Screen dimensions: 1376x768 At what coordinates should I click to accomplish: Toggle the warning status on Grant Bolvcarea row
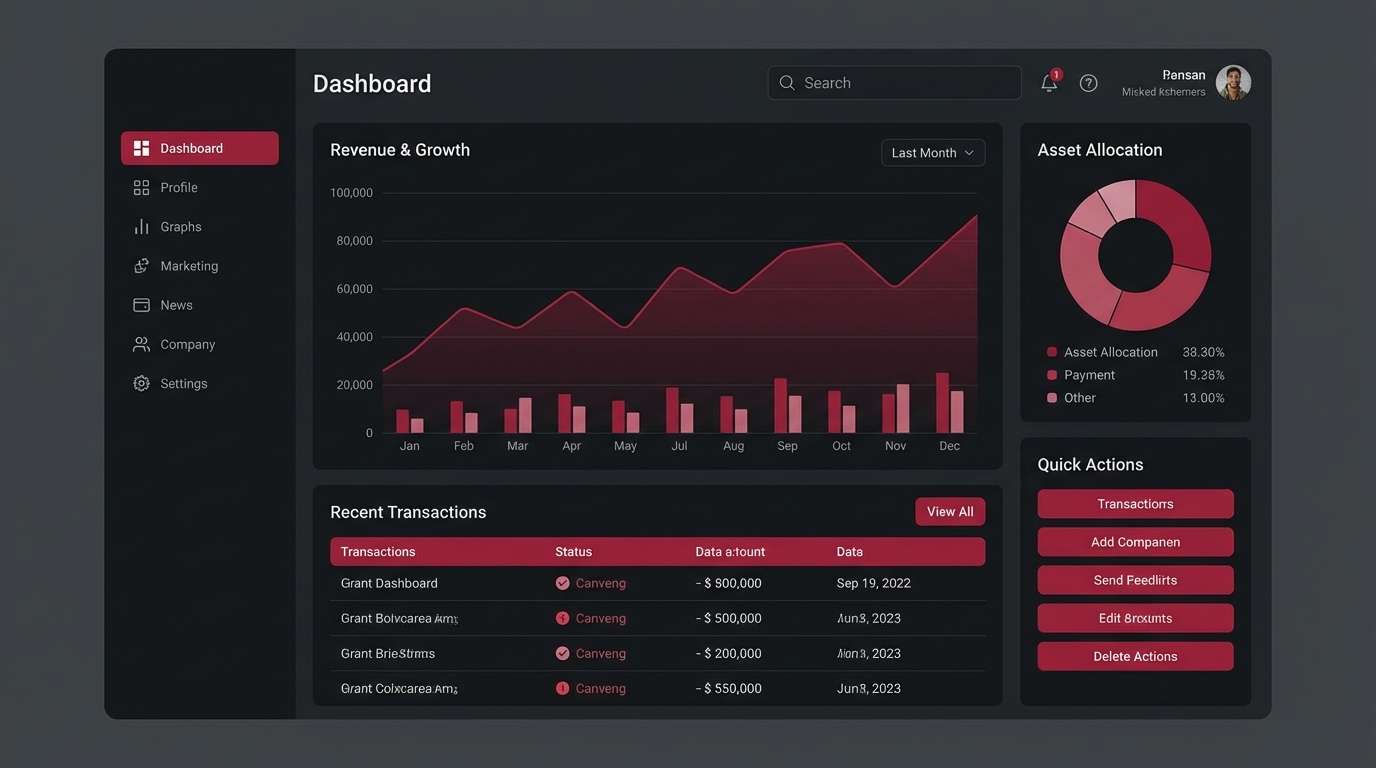pos(561,617)
